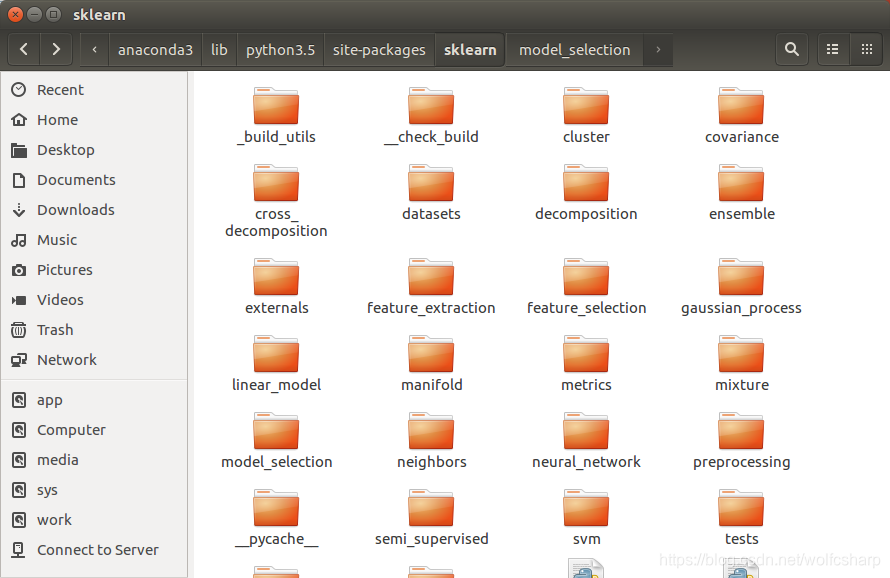Select the externals folder
Image resolution: width=890 pixels, height=578 pixels.
click(x=276, y=287)
